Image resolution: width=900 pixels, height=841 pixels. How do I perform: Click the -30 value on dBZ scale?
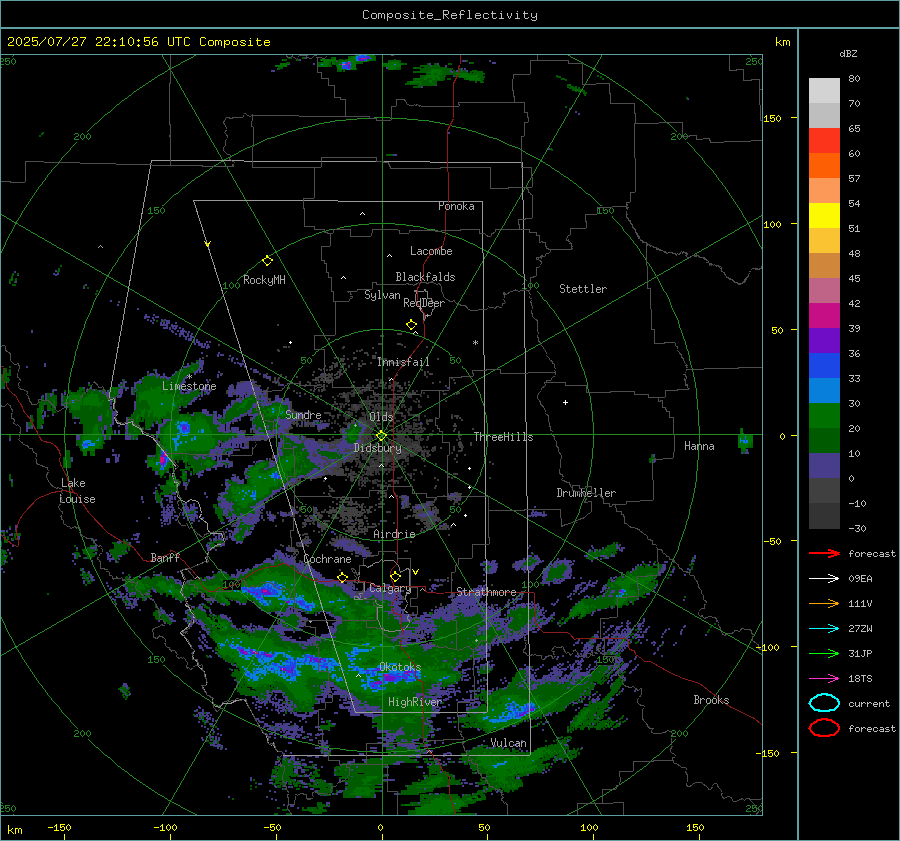pos(857,528)
